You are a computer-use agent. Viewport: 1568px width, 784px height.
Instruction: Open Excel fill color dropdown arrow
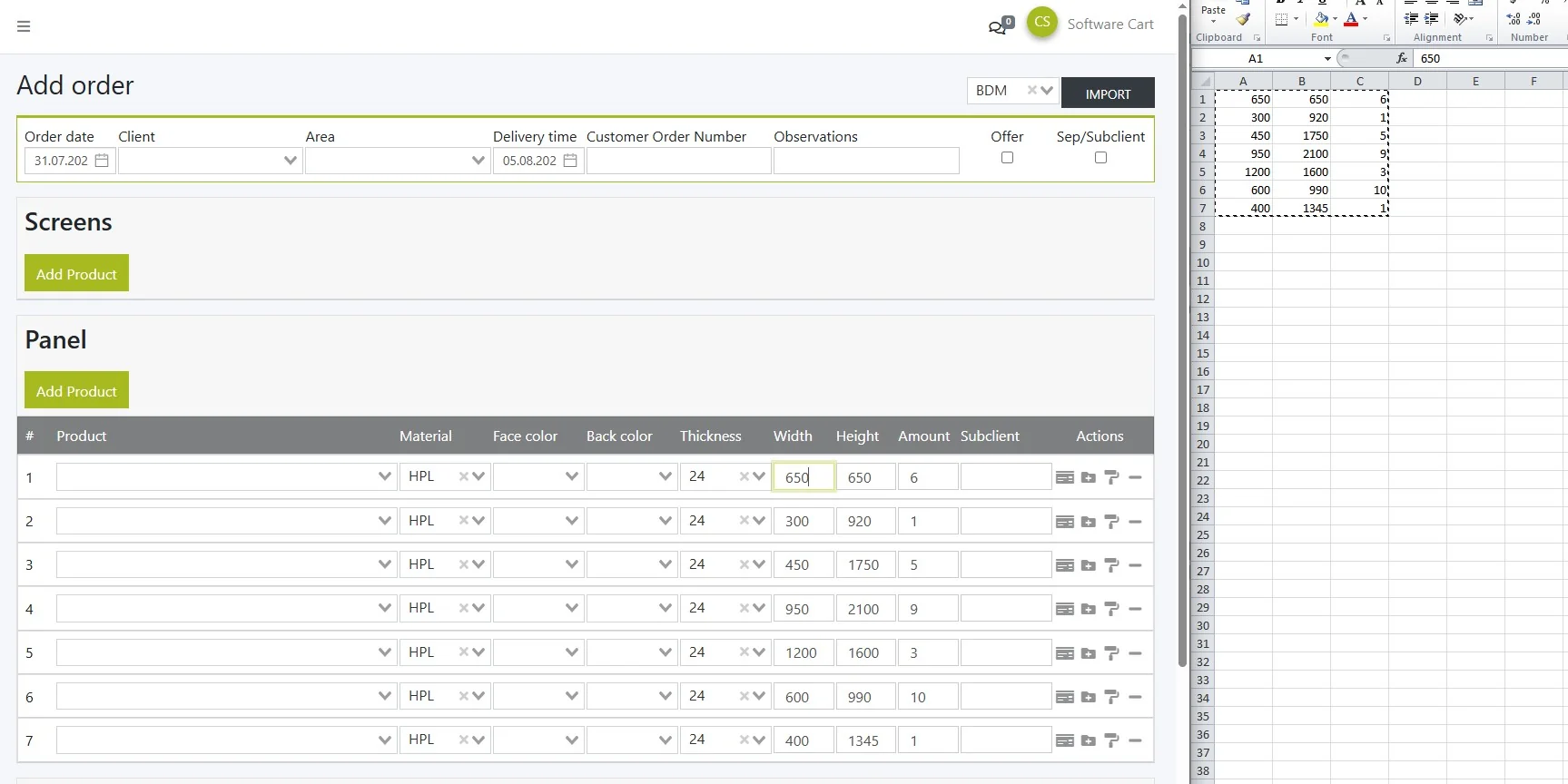(1335, 18)
